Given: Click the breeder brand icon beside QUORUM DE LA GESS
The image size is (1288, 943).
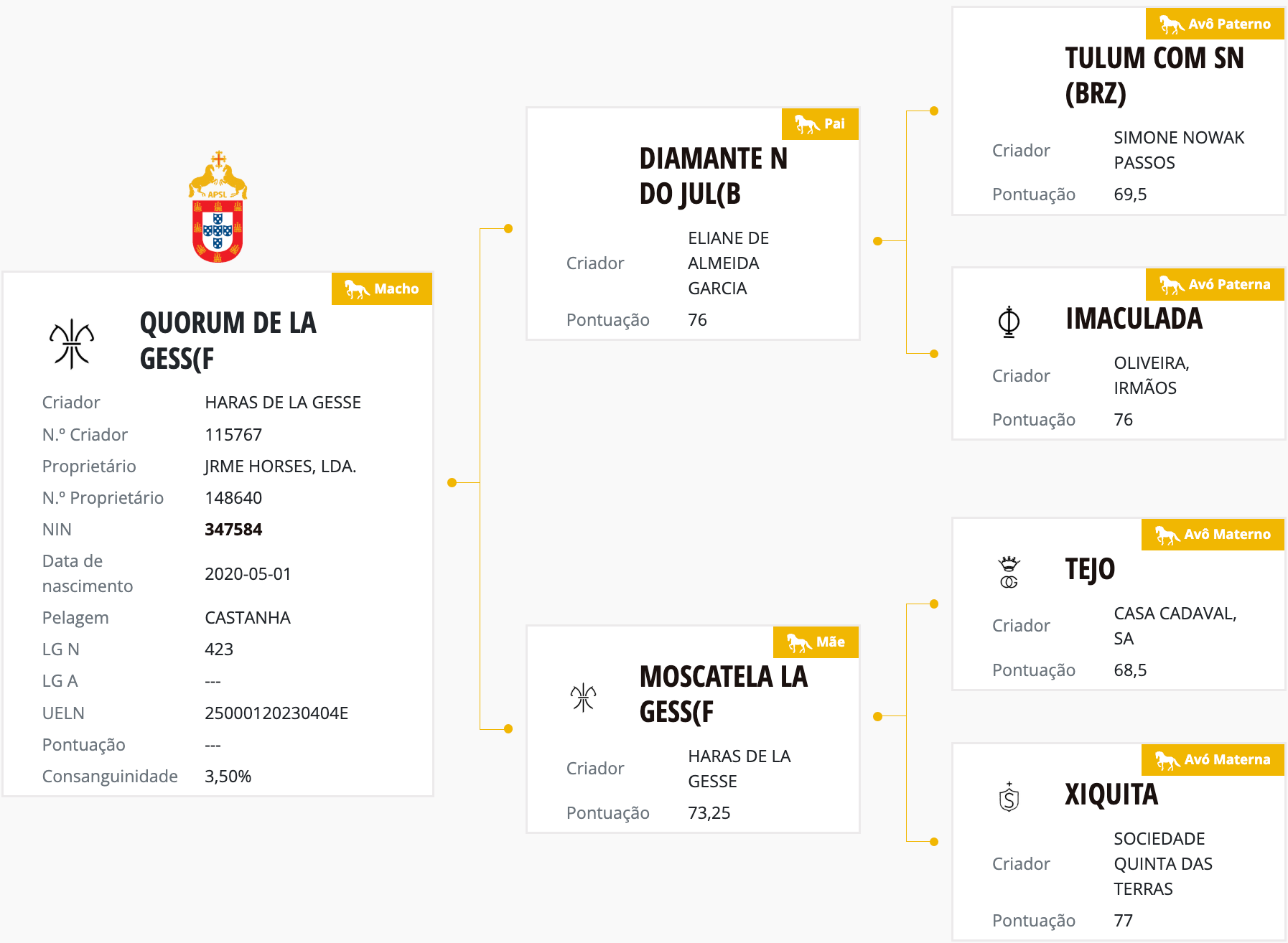Looking at the screenshot, I should [x=72, y=344].
